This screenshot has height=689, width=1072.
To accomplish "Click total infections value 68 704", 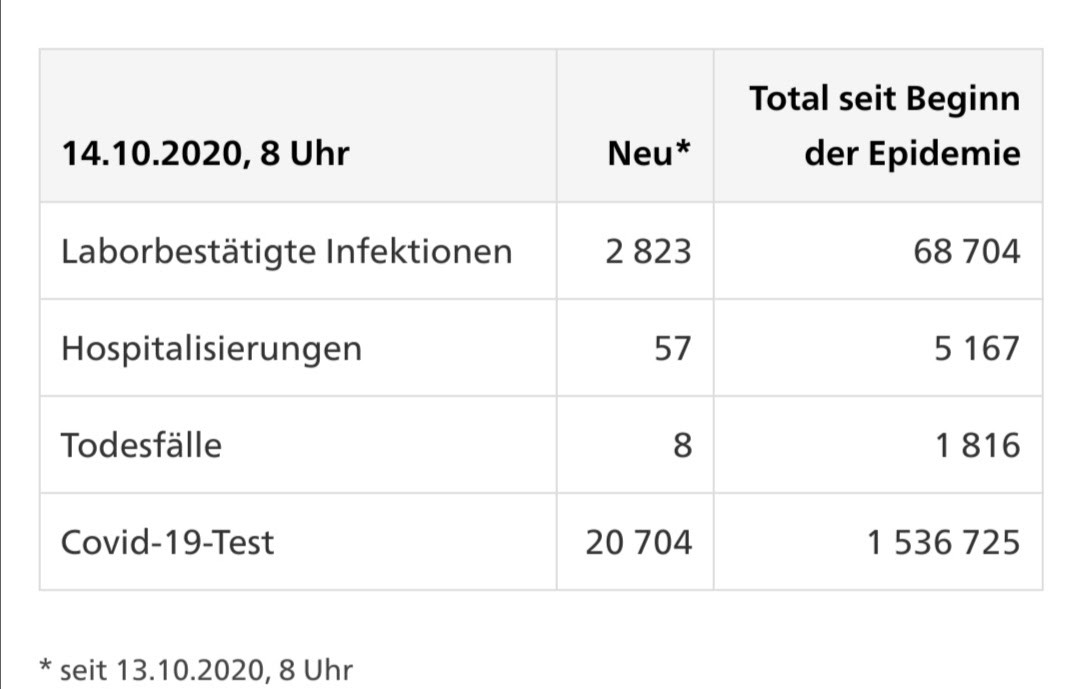I will pos(966,251).
